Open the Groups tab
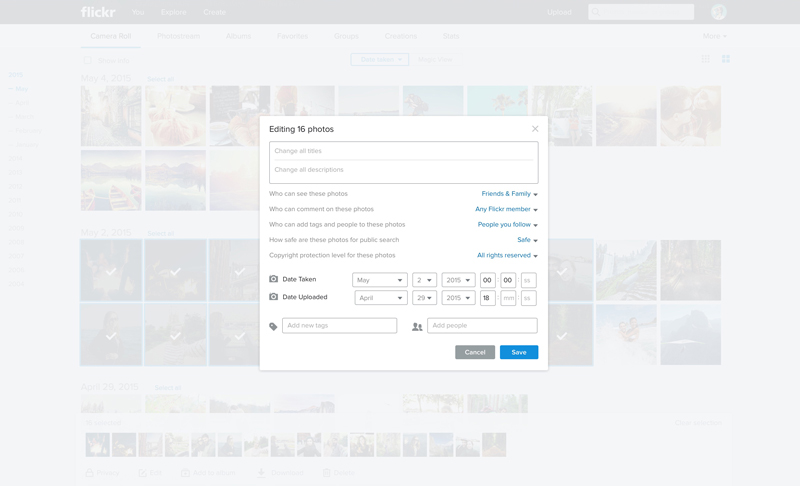 pyautogui.click(x=346, y=36)
